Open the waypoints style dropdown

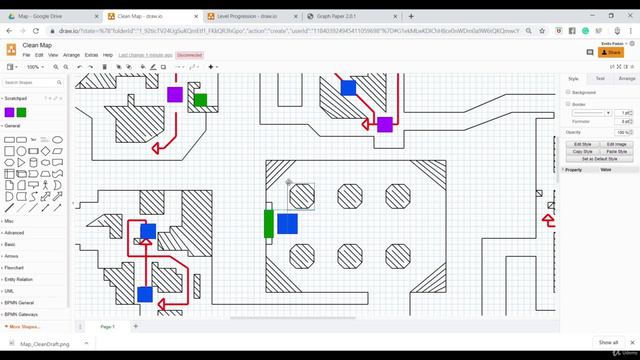tap(193, 67)
